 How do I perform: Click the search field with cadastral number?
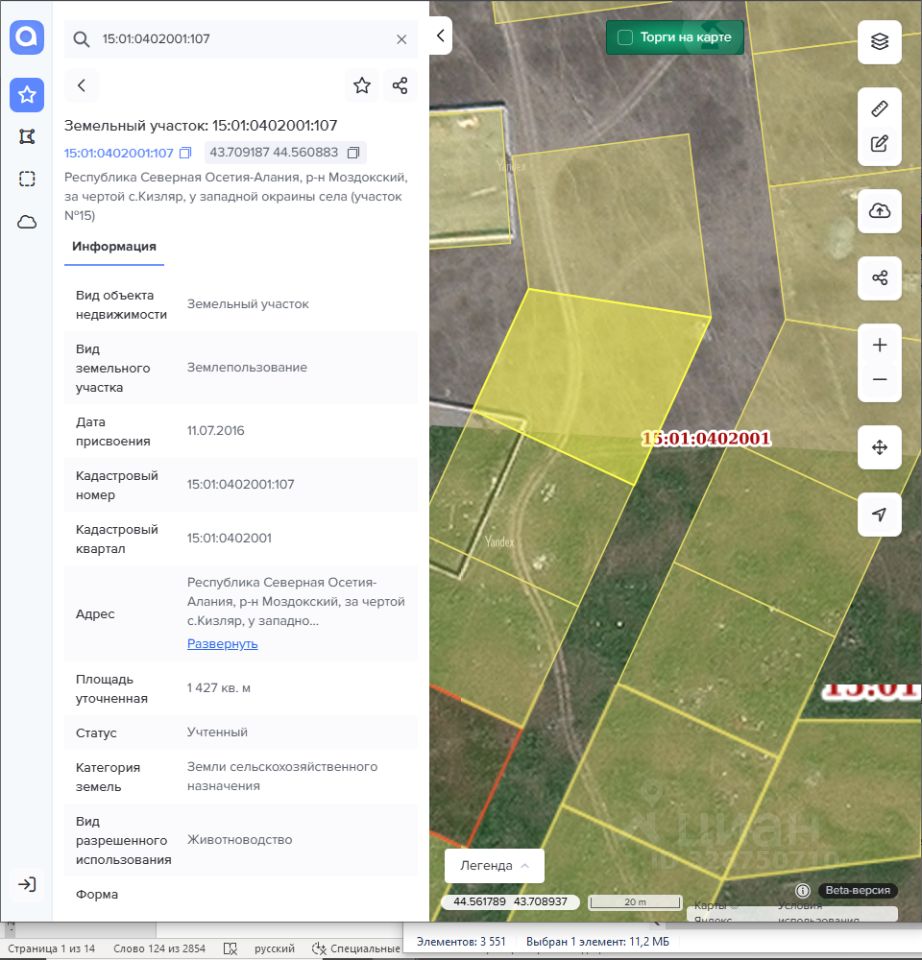[x=241, y=39]
